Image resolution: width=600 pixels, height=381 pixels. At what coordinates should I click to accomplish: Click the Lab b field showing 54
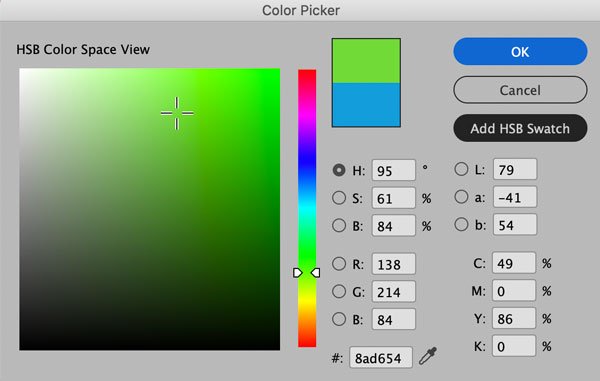click(515, 225)
